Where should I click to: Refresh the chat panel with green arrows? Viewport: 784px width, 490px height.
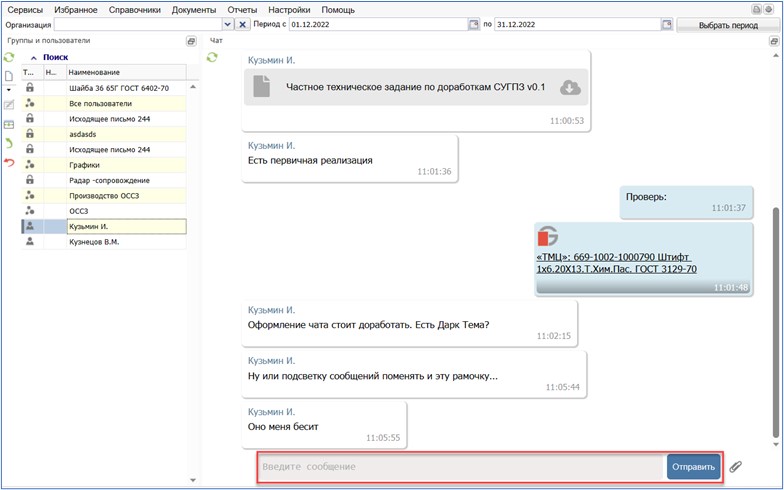[x=212, y=58]
